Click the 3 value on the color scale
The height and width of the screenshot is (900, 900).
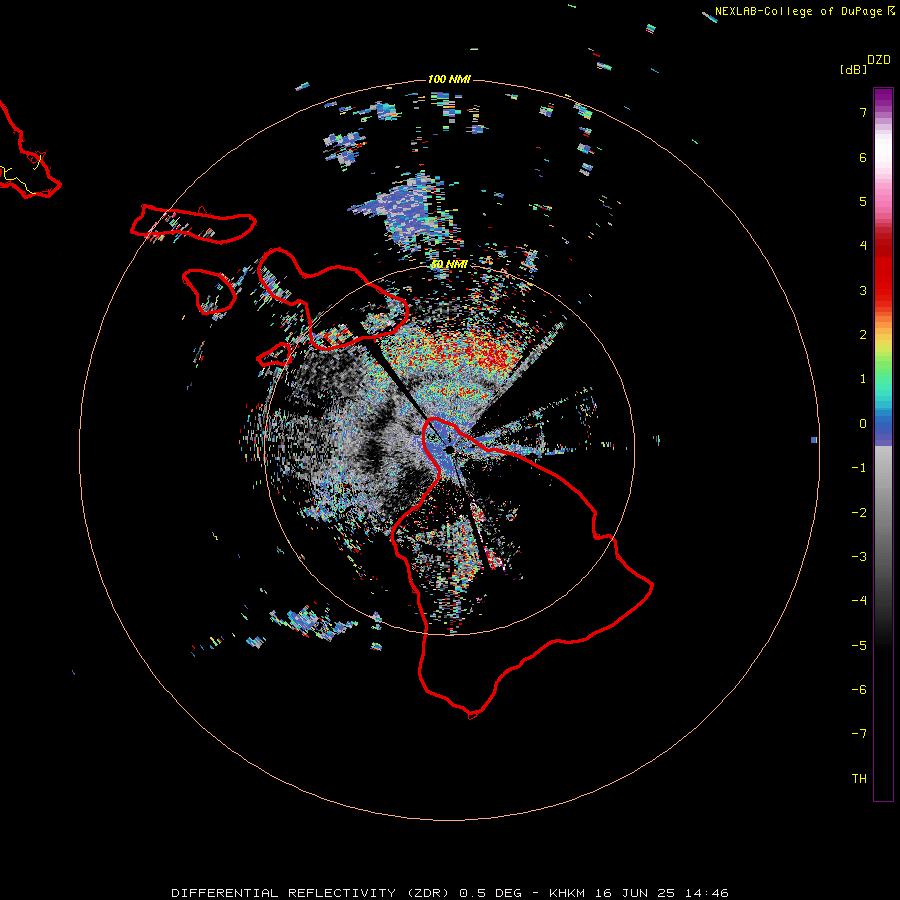tap(863, 290)
